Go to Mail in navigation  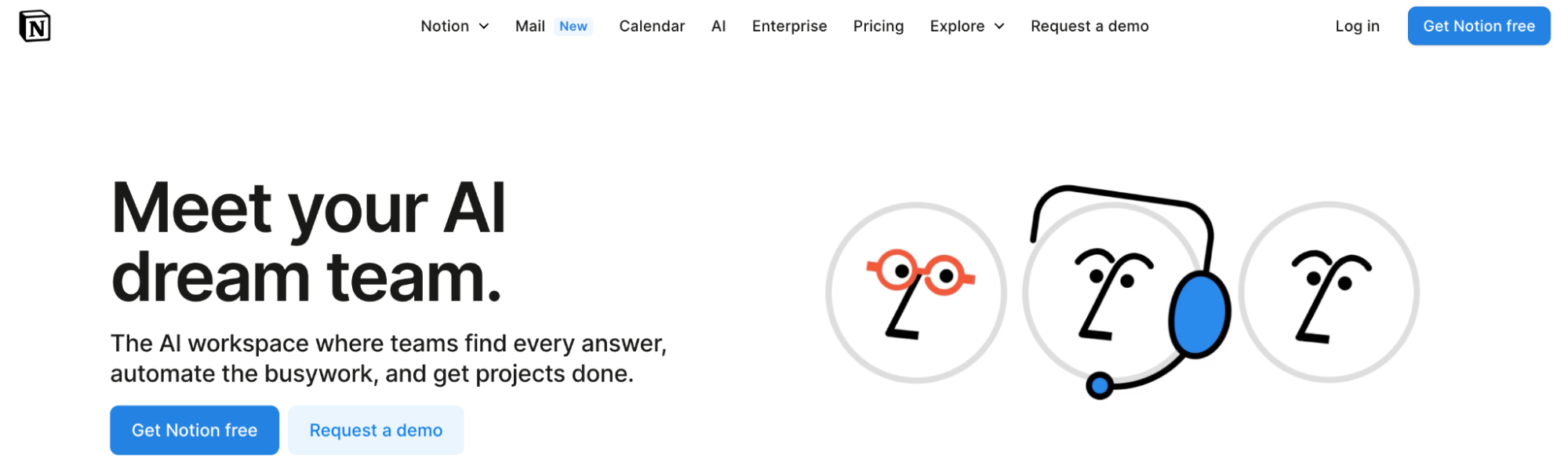[530, 26]
